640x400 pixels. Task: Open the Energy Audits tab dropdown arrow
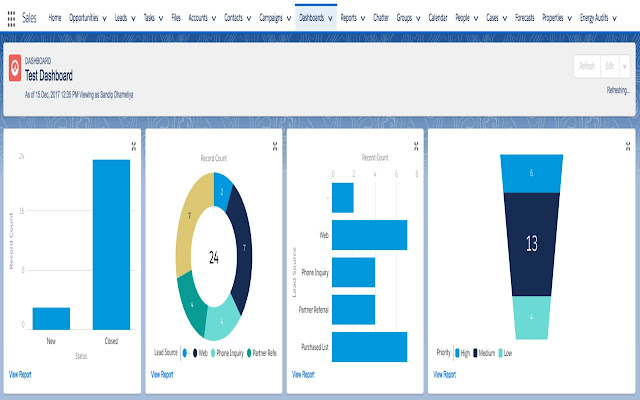[614, 18]
